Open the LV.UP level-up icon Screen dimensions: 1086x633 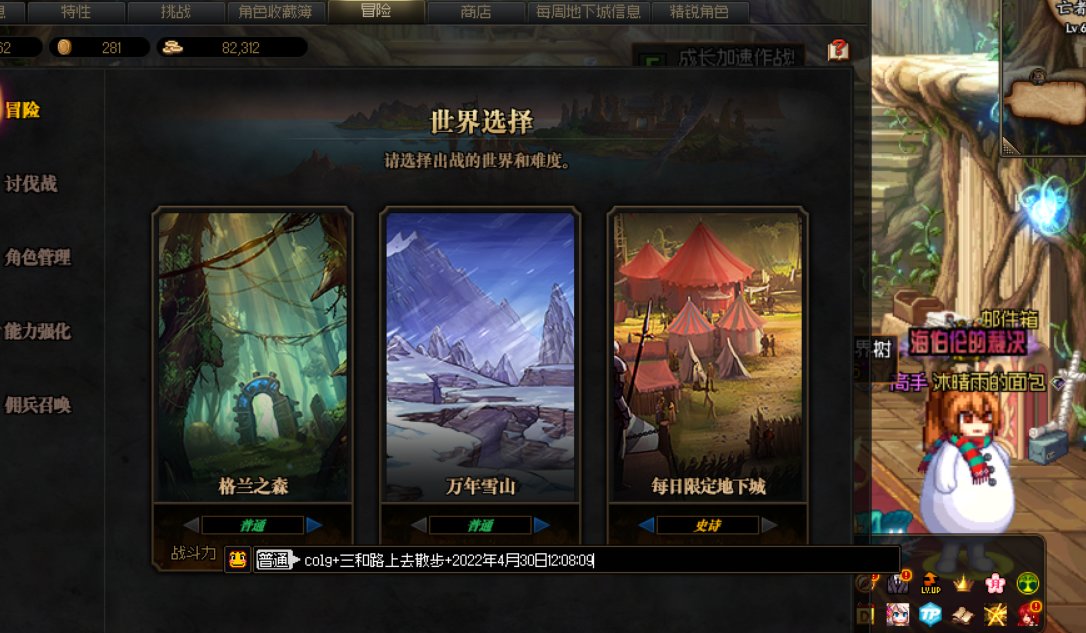930,583
